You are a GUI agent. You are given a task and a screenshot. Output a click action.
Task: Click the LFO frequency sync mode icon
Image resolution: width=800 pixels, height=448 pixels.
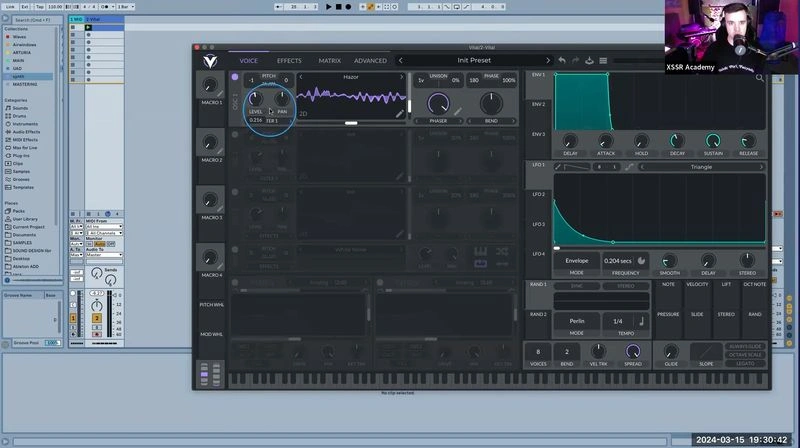click(641, 261)
